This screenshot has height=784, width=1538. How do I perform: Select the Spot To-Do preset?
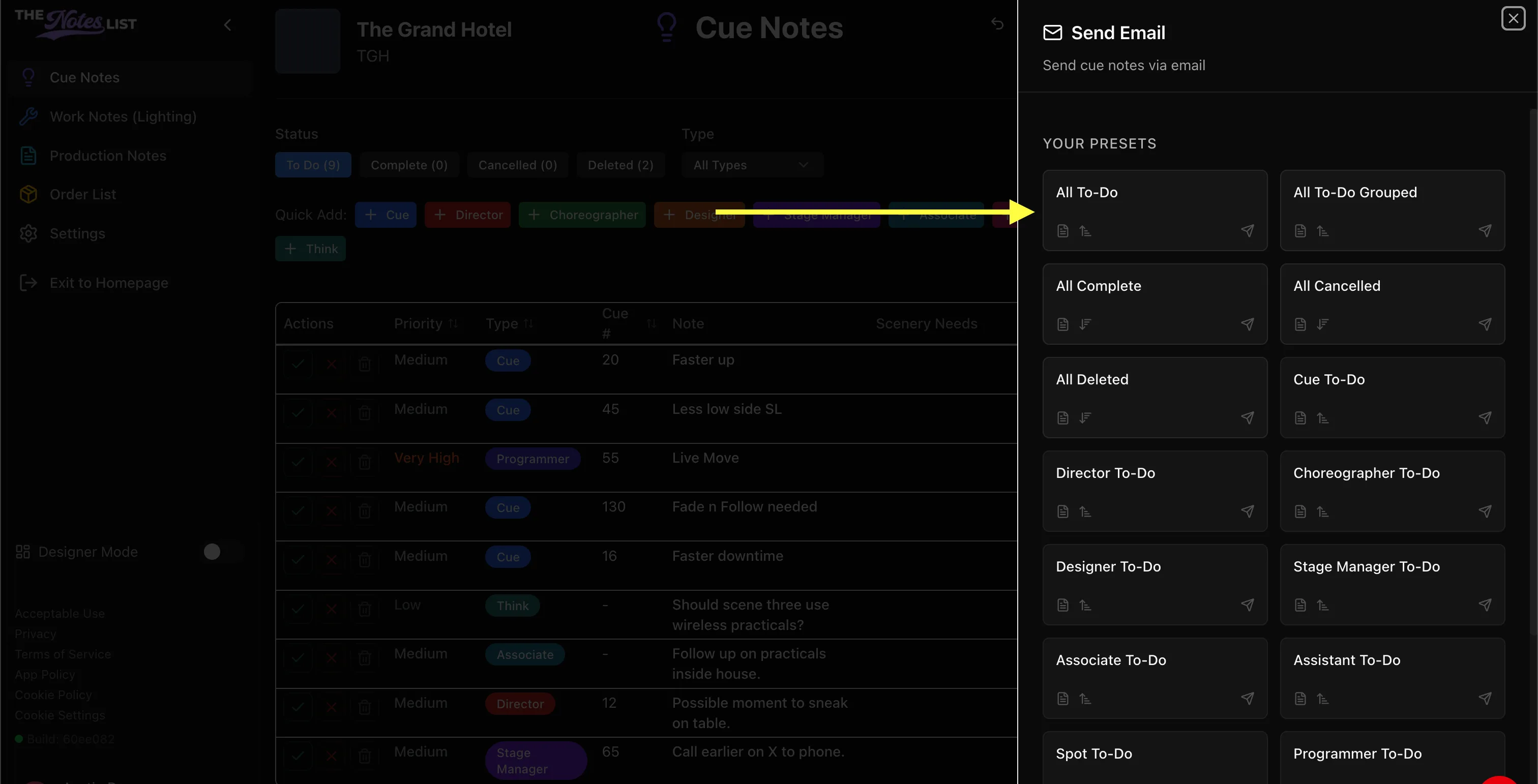click(1155, 758)
